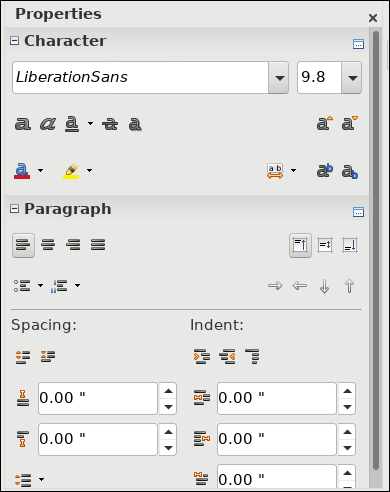Open Character more options dialog
The width and height of the screenshot is (390, 492).
pos(358,44)
